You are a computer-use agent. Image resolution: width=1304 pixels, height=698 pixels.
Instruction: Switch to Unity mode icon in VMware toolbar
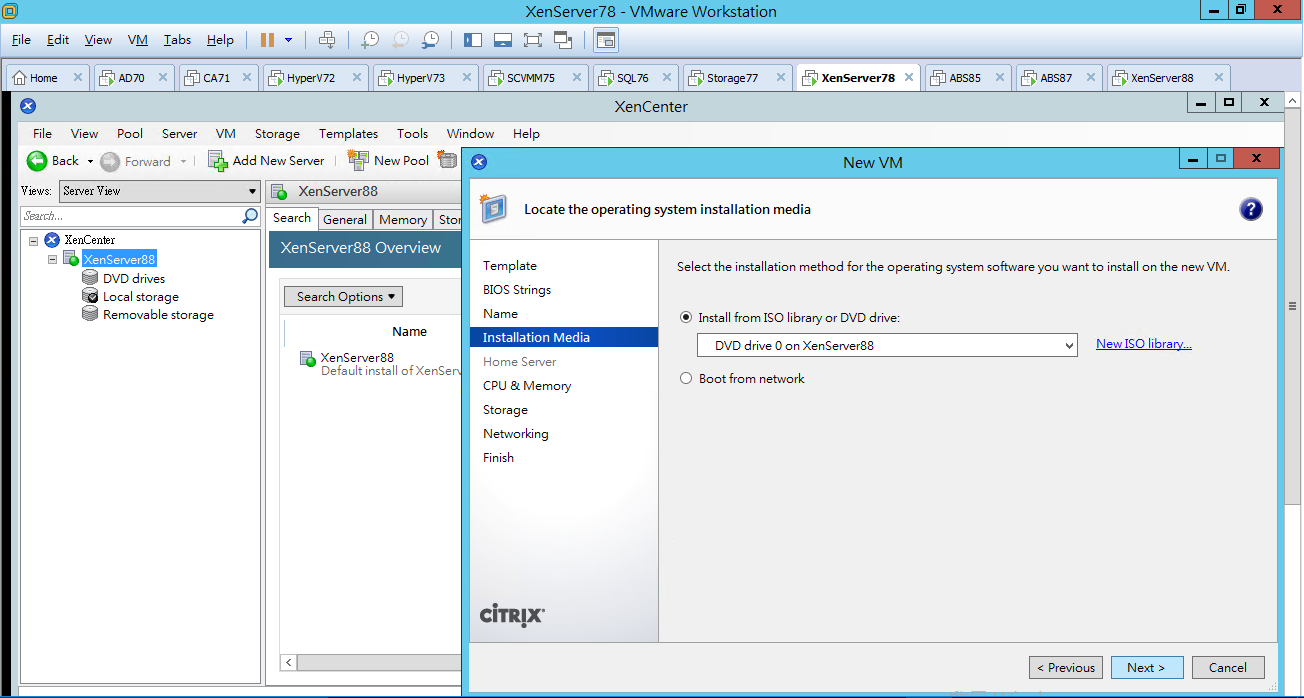(562, 40)
